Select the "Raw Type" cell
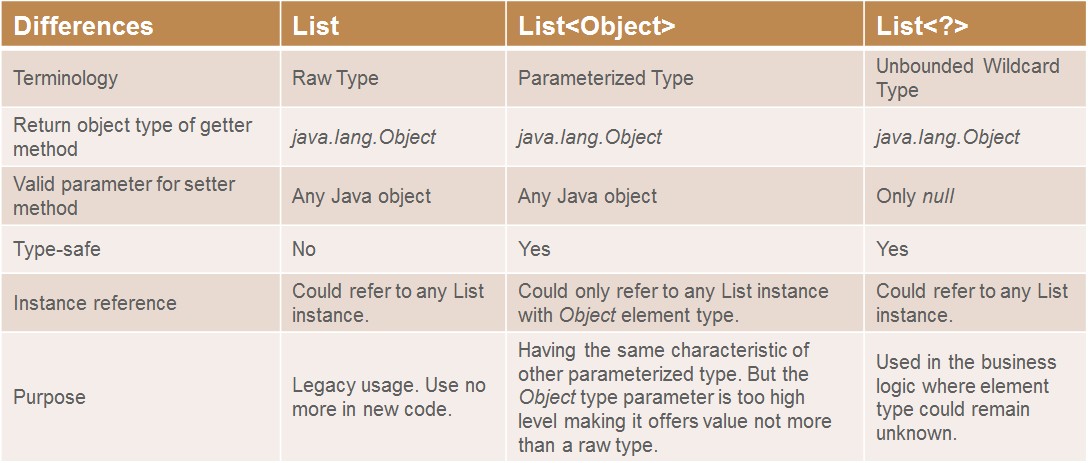 tap(335, 78)
